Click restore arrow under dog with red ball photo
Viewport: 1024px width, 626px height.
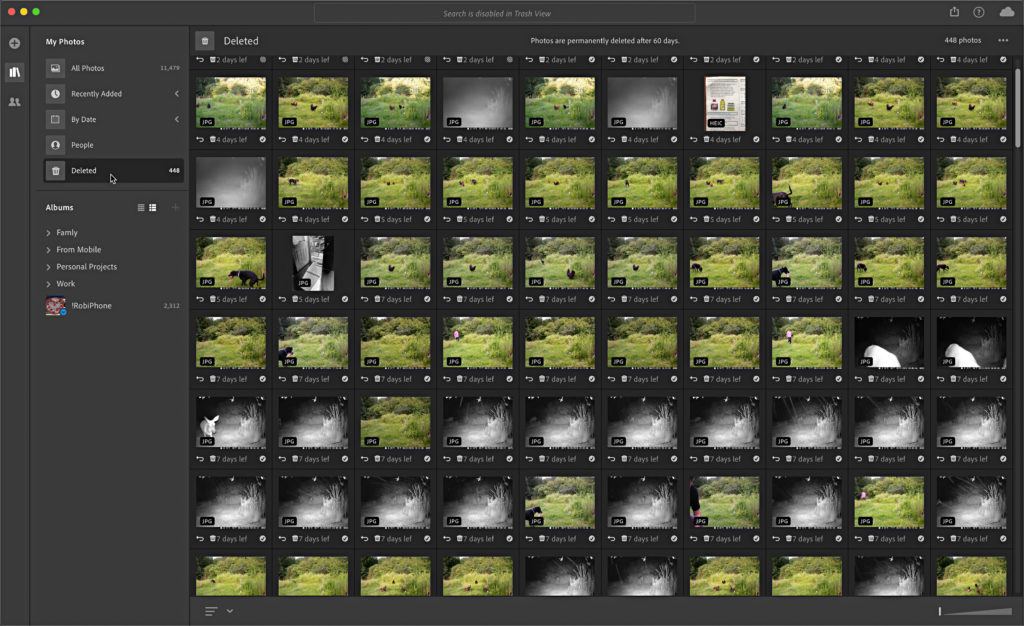pyautogui.click(x=200, y=300)
